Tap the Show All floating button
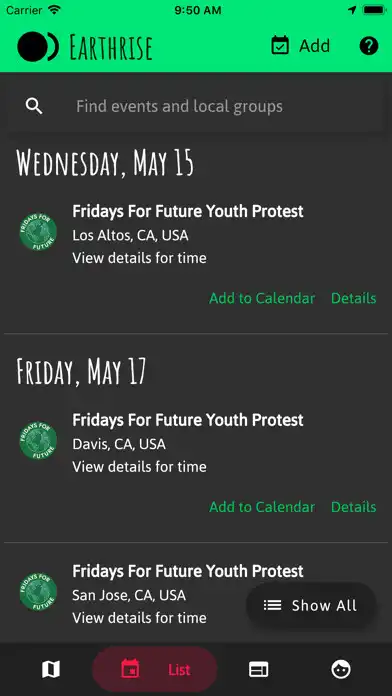Viewport: 392px width, 696px height. pos(311,605)
